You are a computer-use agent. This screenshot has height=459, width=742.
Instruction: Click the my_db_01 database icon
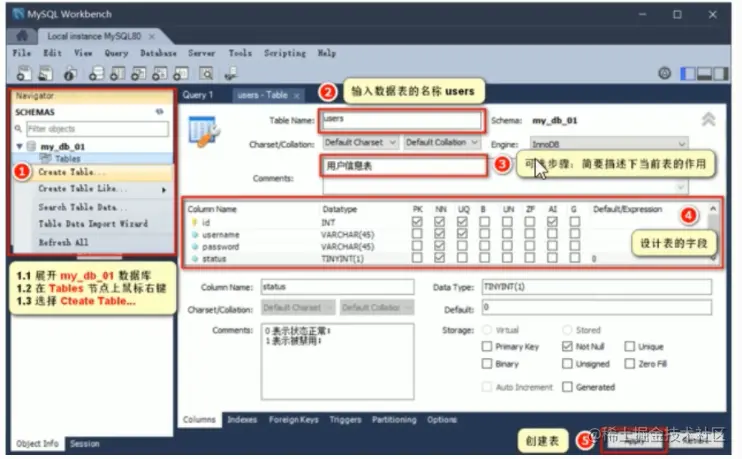32,146
